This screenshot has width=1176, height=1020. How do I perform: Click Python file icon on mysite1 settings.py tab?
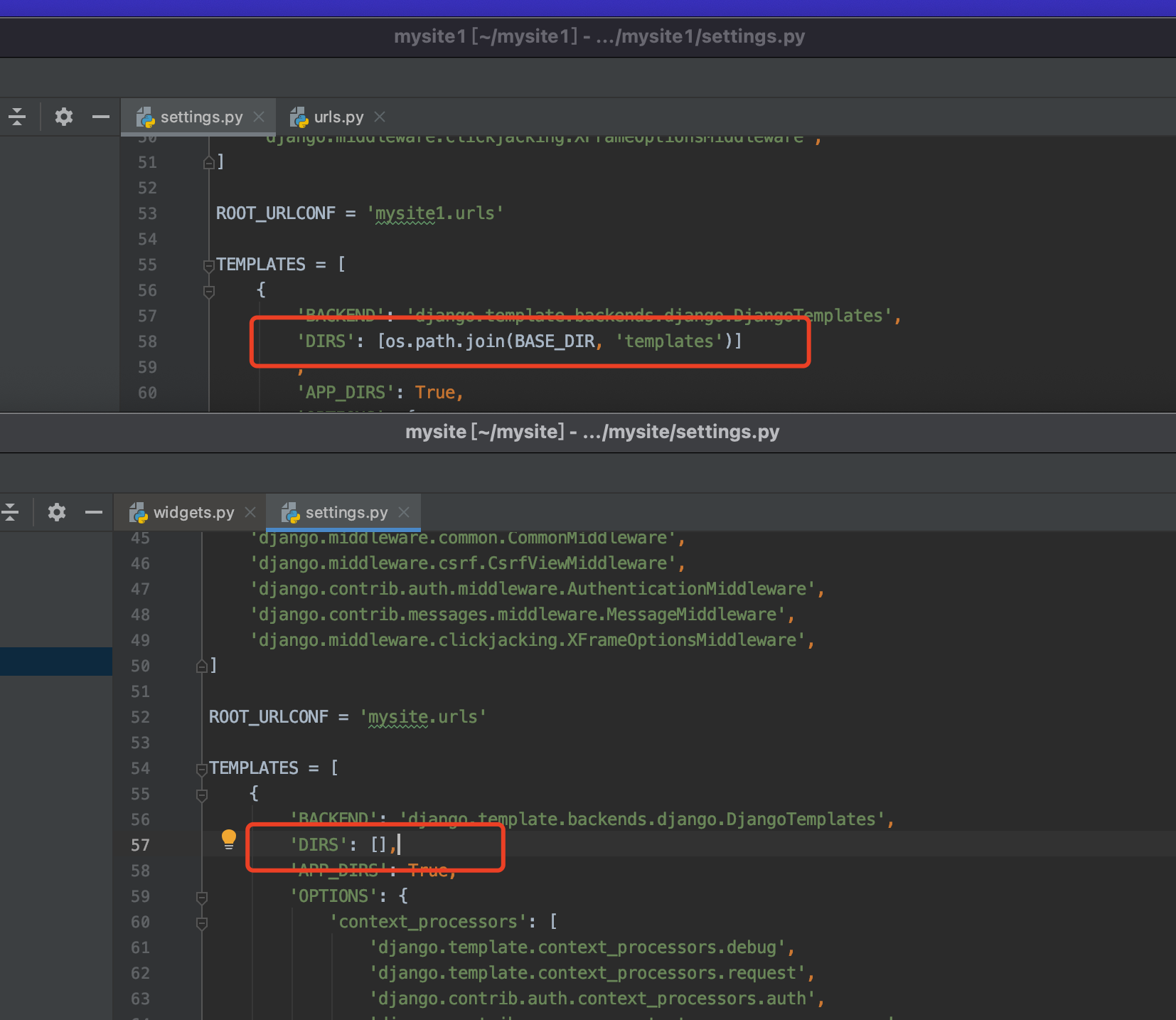click(x=146, y=117)
